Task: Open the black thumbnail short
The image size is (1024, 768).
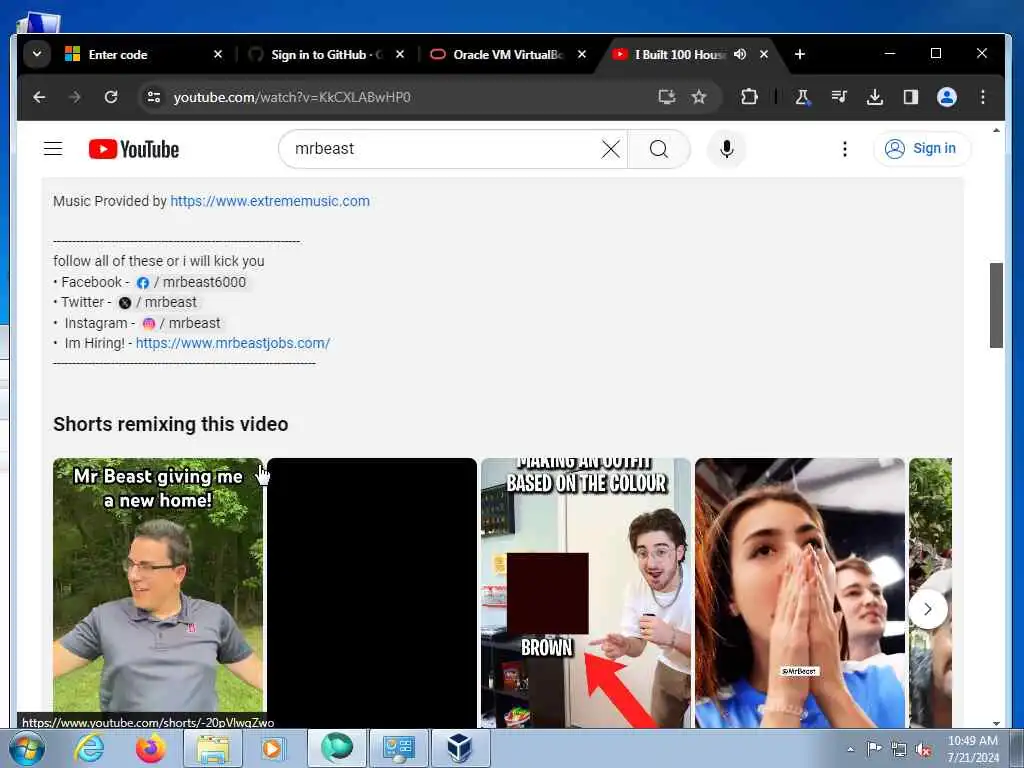Action: coord(372,592)
